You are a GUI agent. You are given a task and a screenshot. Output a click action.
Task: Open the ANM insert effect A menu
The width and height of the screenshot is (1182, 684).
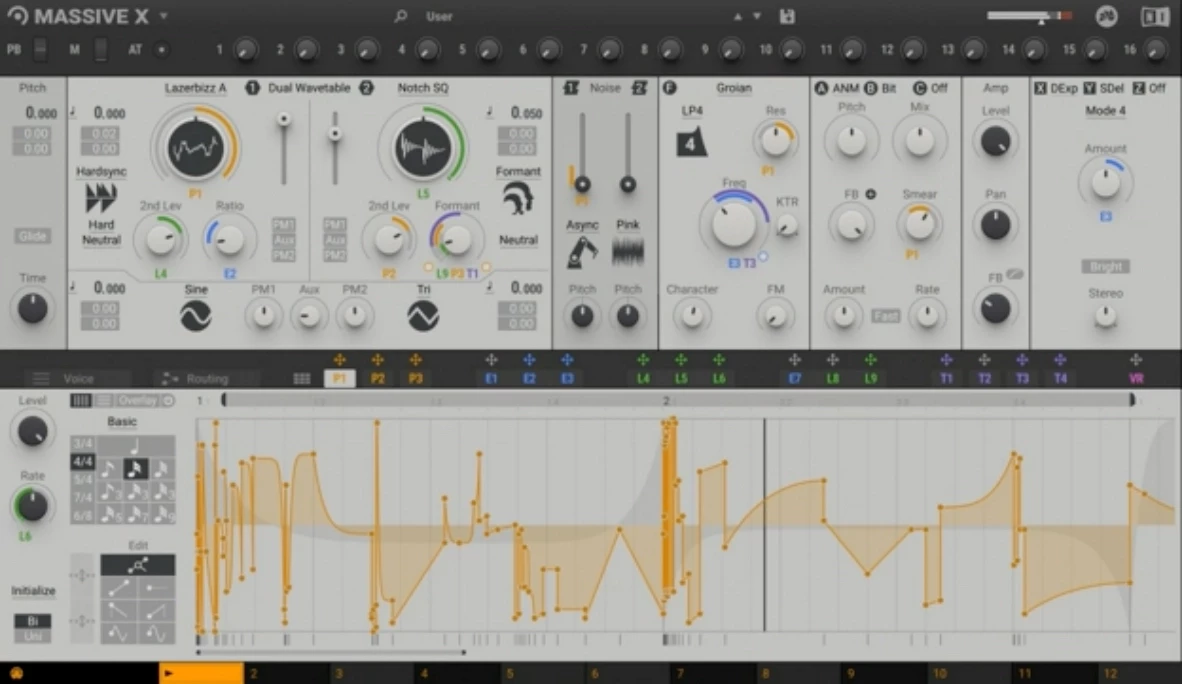coord(845,88)
